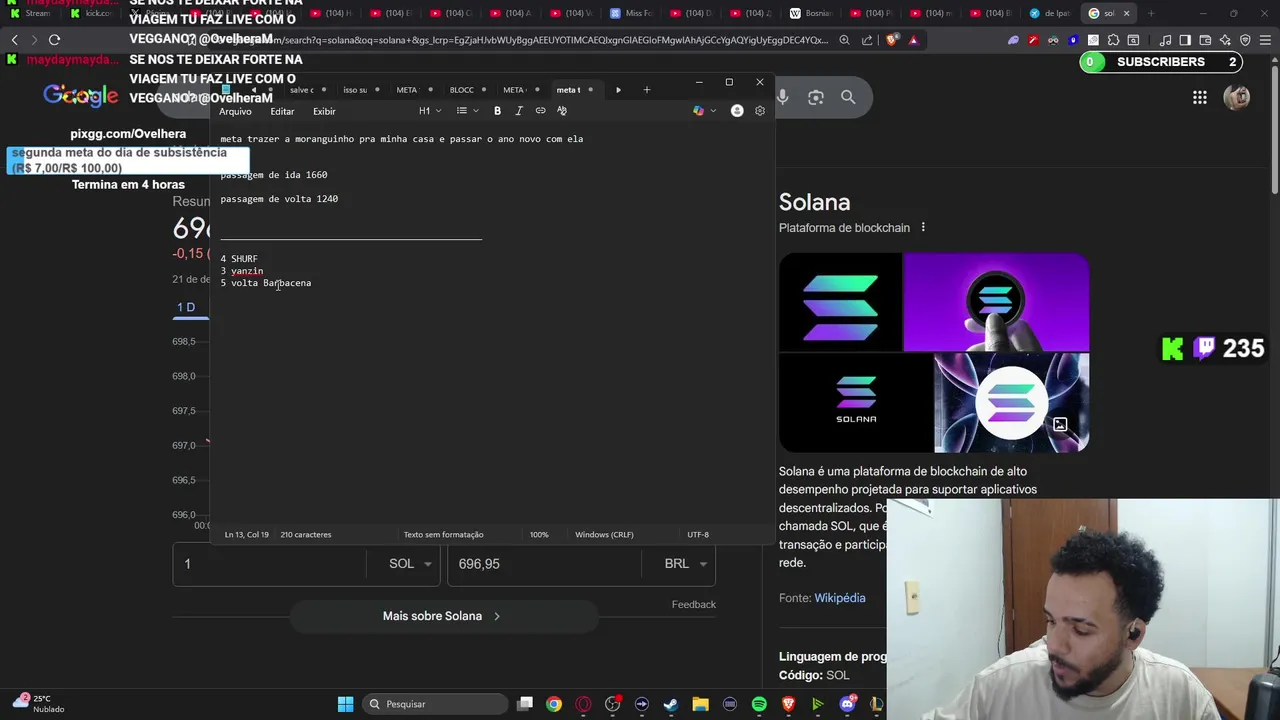Toggle italic formatting in Notepad

[x=518, y=111]
